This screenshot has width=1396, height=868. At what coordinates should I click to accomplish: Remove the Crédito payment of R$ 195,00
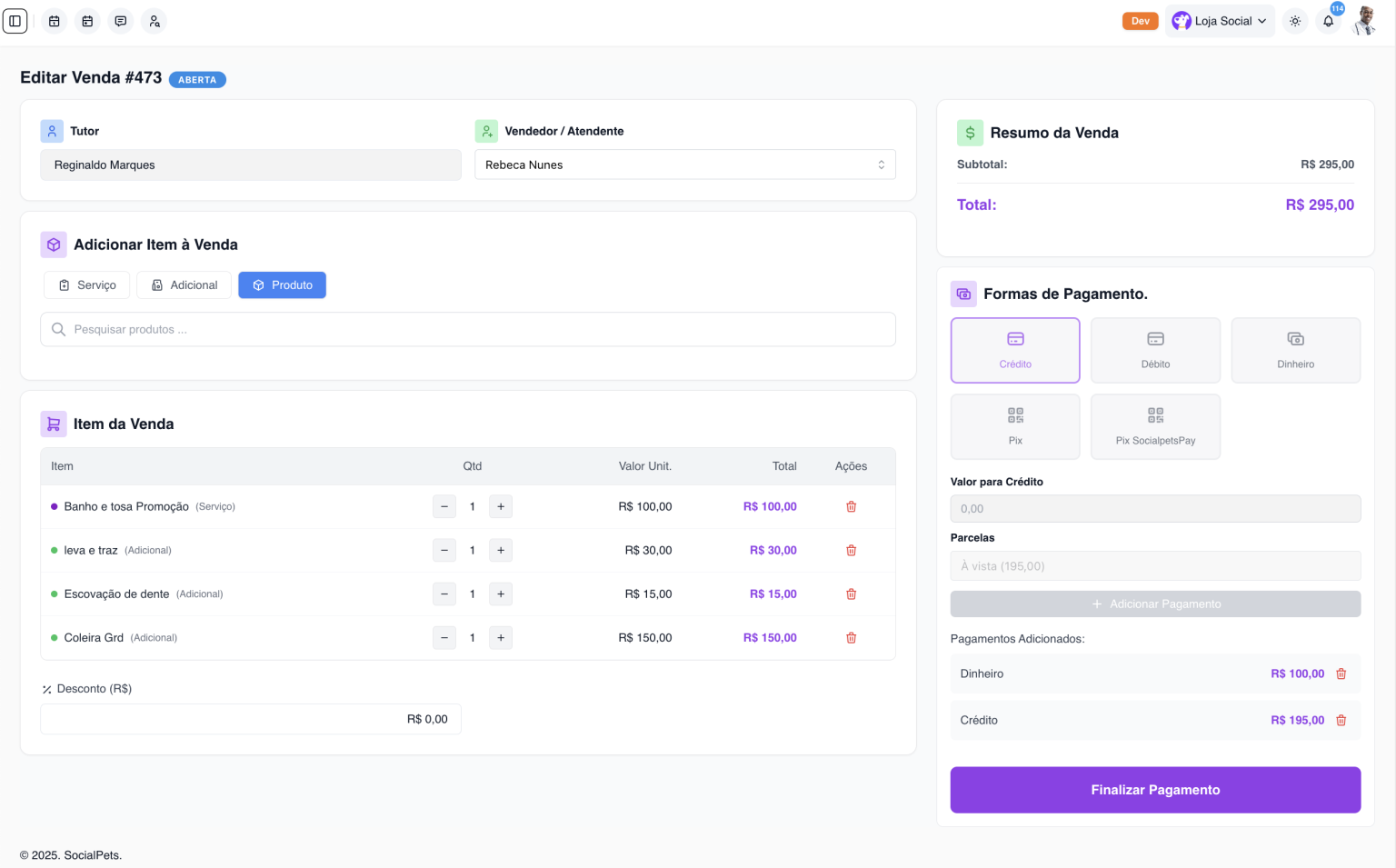[x=1341, y=721]
